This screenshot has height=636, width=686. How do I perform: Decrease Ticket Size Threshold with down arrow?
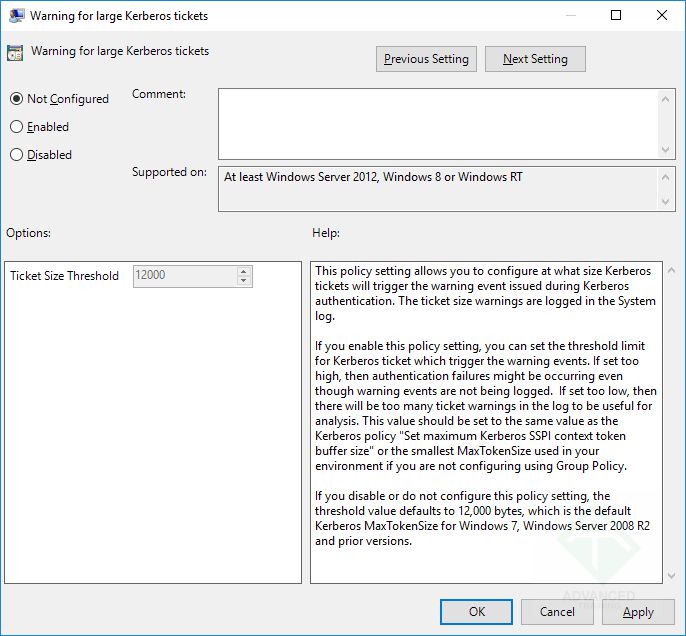pos(243,281)
